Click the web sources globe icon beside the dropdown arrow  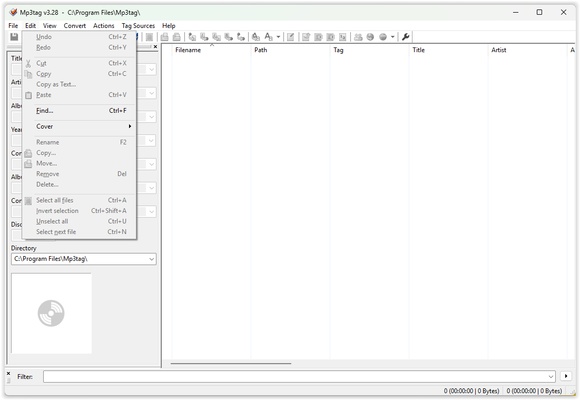coord(383,37)
